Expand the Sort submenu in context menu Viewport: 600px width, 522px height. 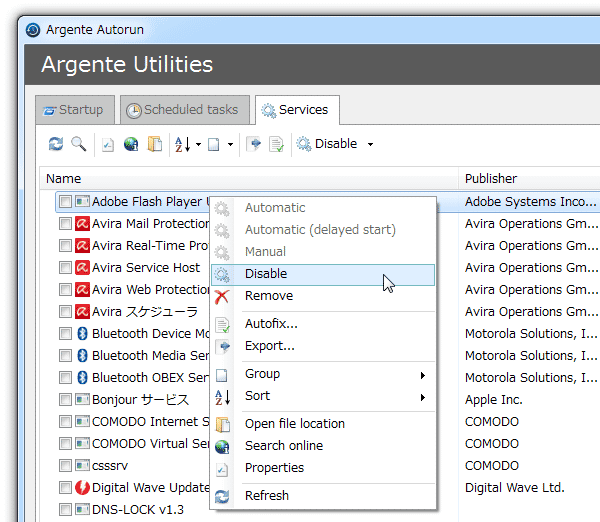coord(323,396)
